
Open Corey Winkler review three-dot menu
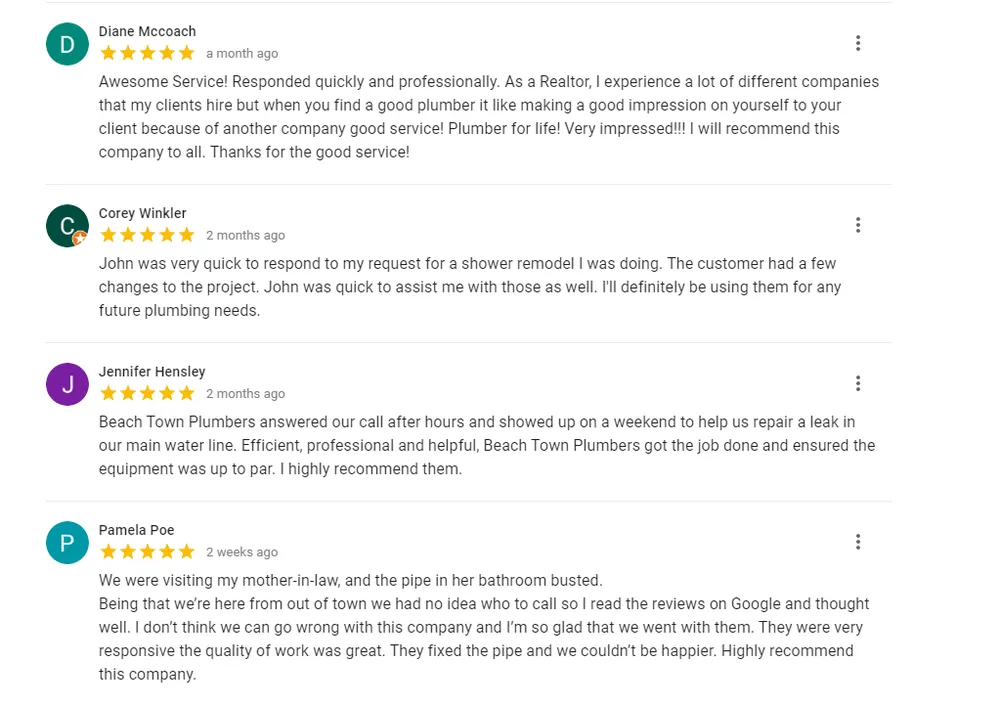pos(858,225)
